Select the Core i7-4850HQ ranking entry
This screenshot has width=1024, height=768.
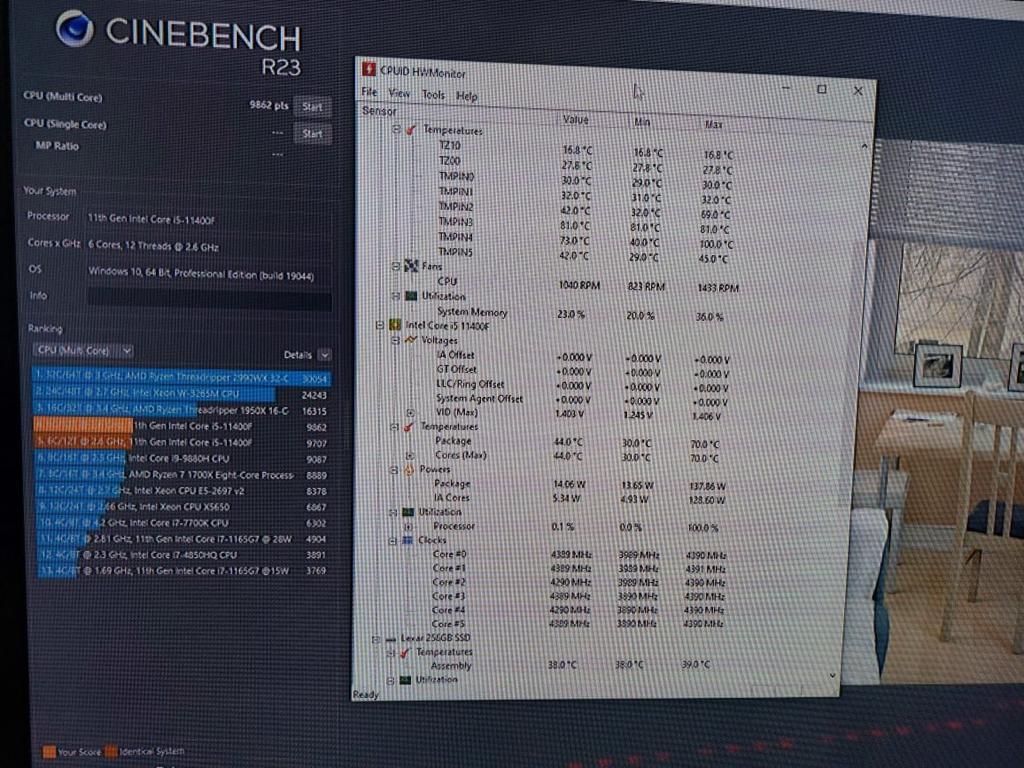(181, 554)
